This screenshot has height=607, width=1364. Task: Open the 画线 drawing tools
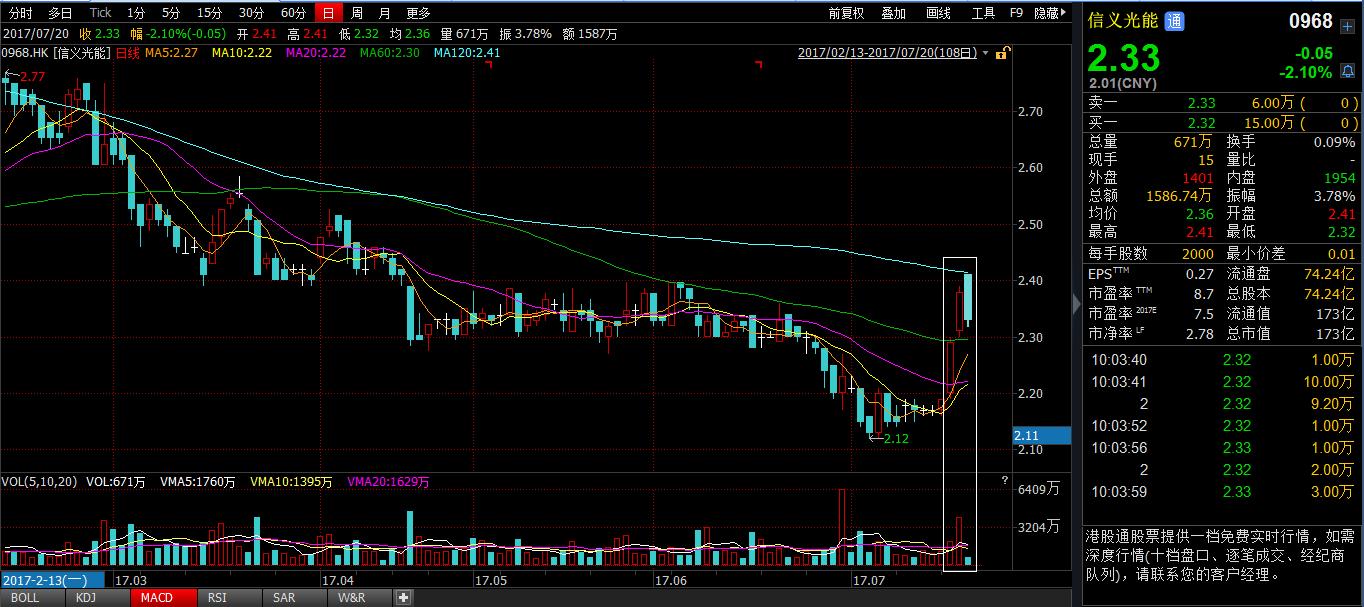938,13
